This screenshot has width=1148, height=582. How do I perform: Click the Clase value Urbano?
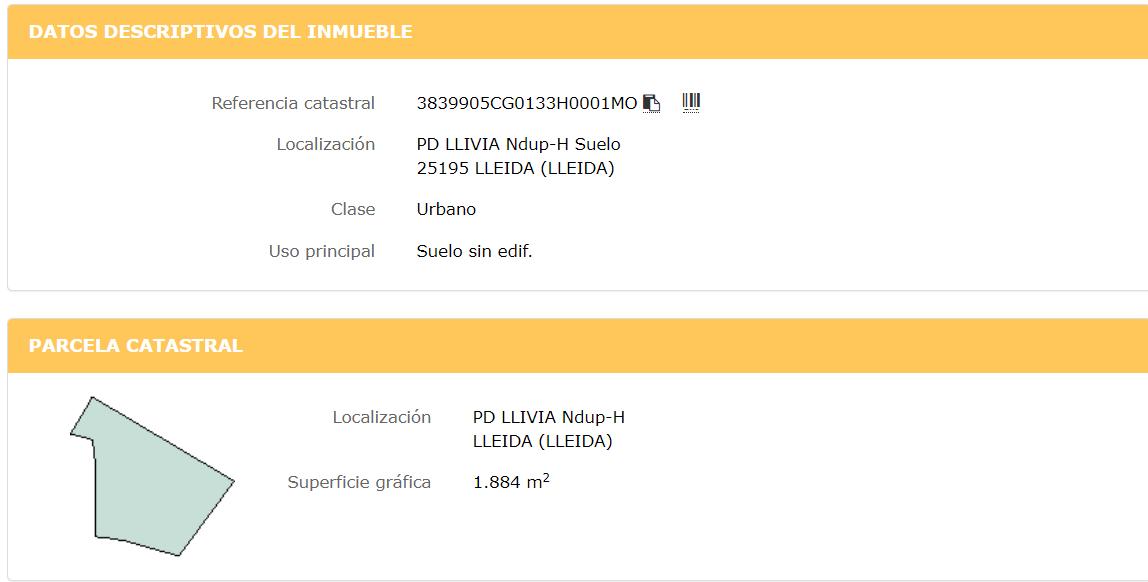pyautogui.click(x=446, y=209)
